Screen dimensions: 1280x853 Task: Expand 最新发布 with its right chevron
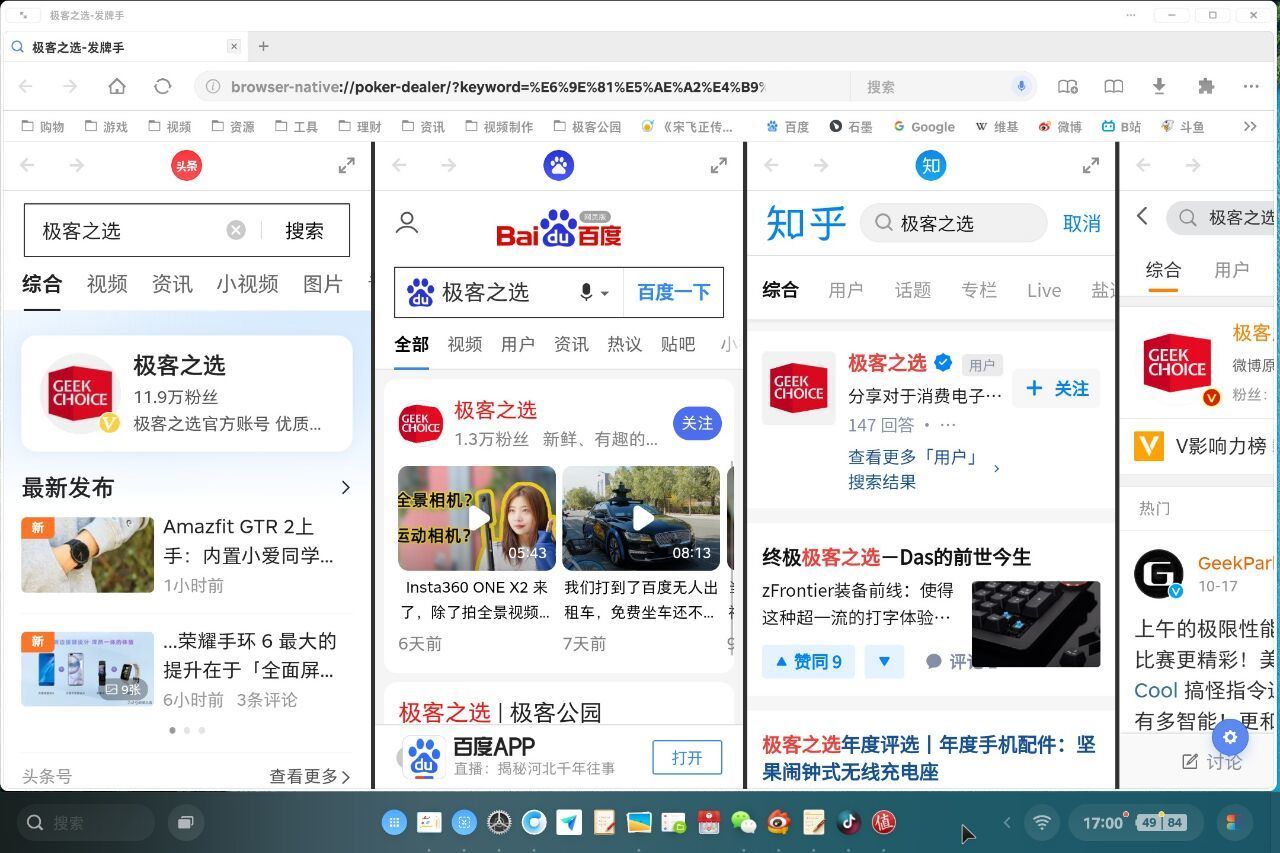click(346, 487)
